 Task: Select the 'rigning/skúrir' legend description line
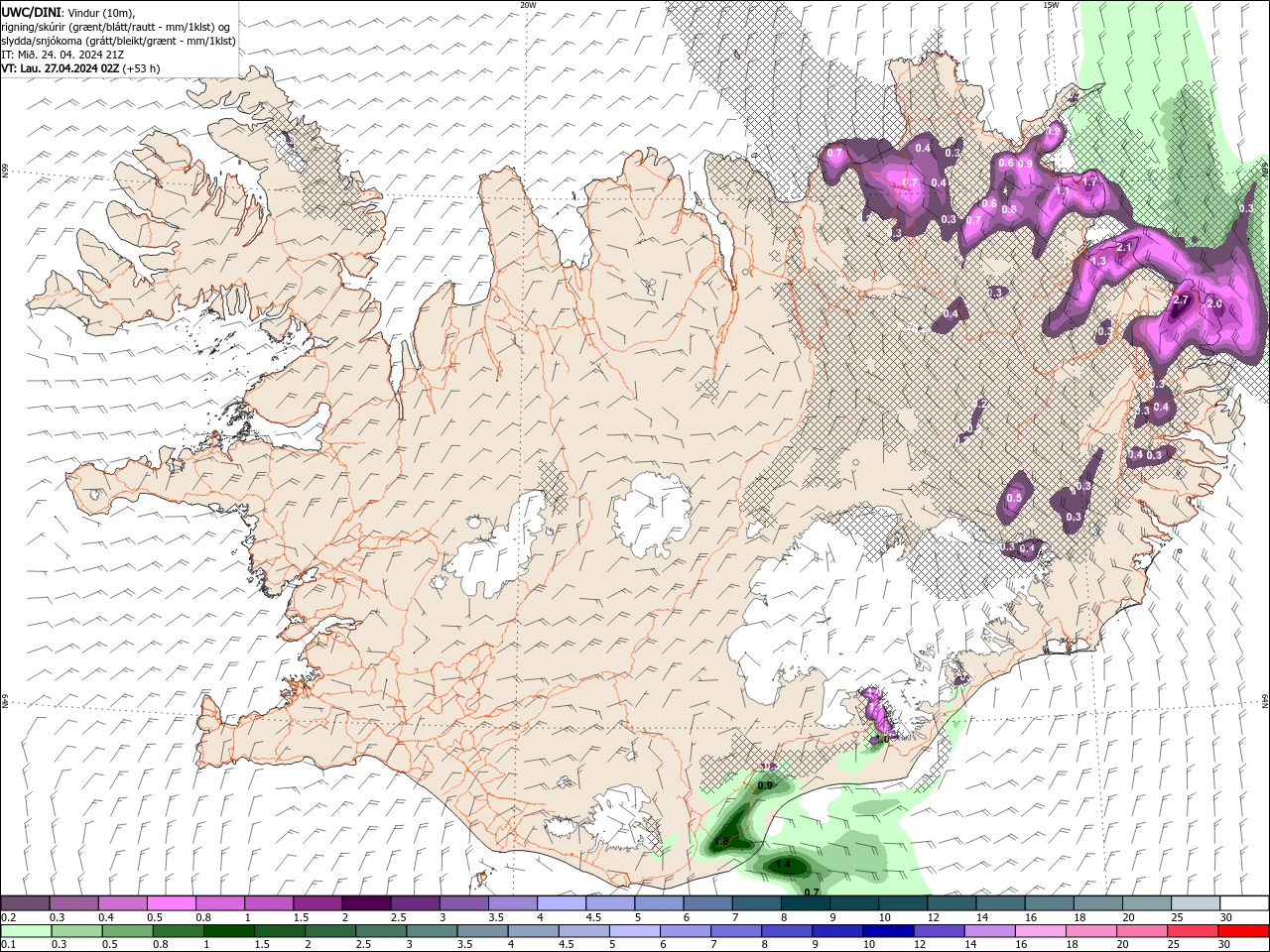click(117, 27)
